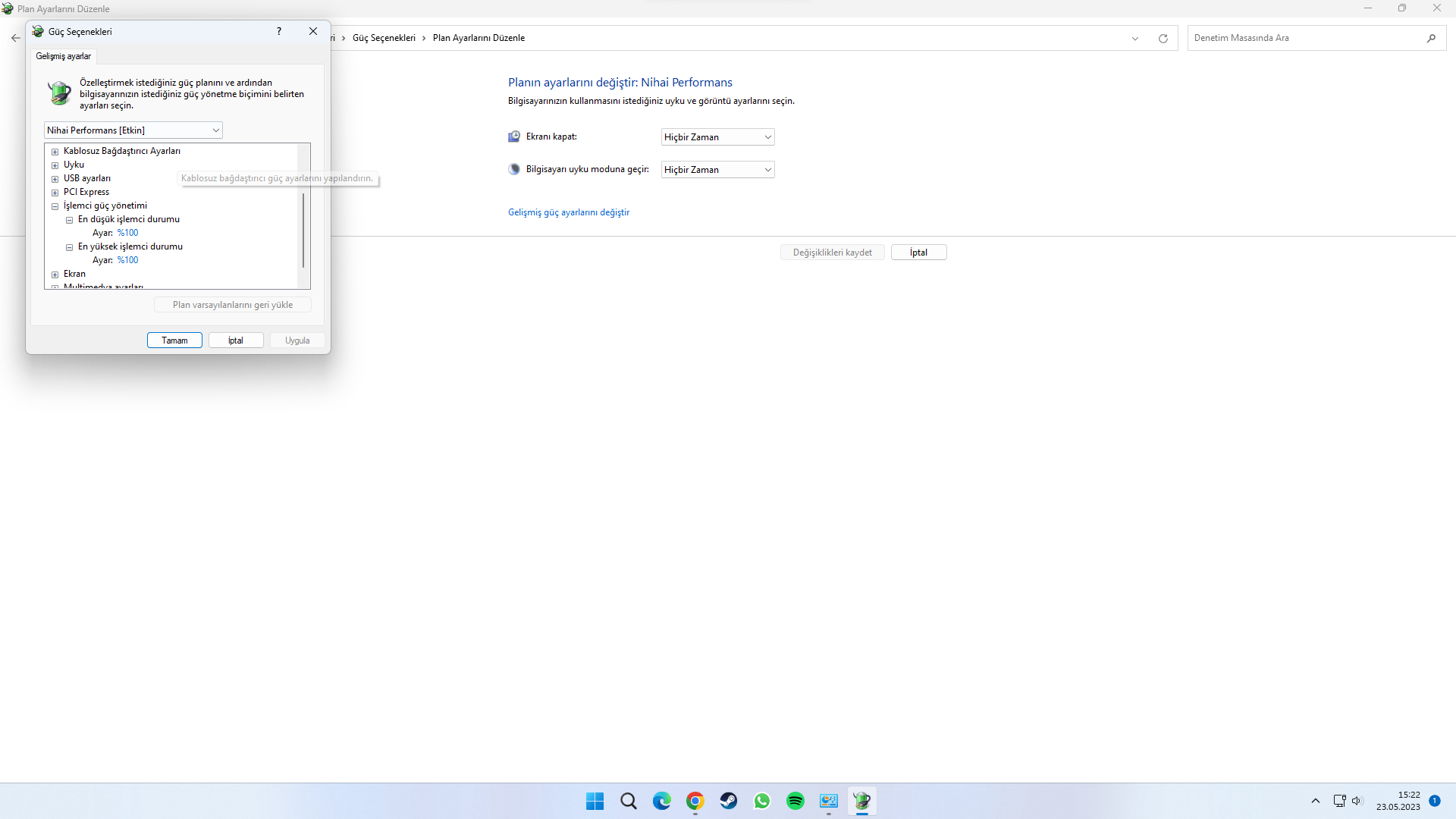Open the Ekranı kapat dropdown
The width and height of the screenshot is (1456, 819).
(x=717, y=137)
